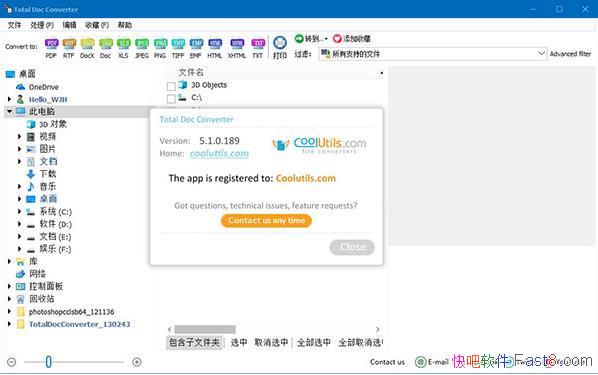Open the 帮助 menu
598x375 pixels.
[125, 25]
